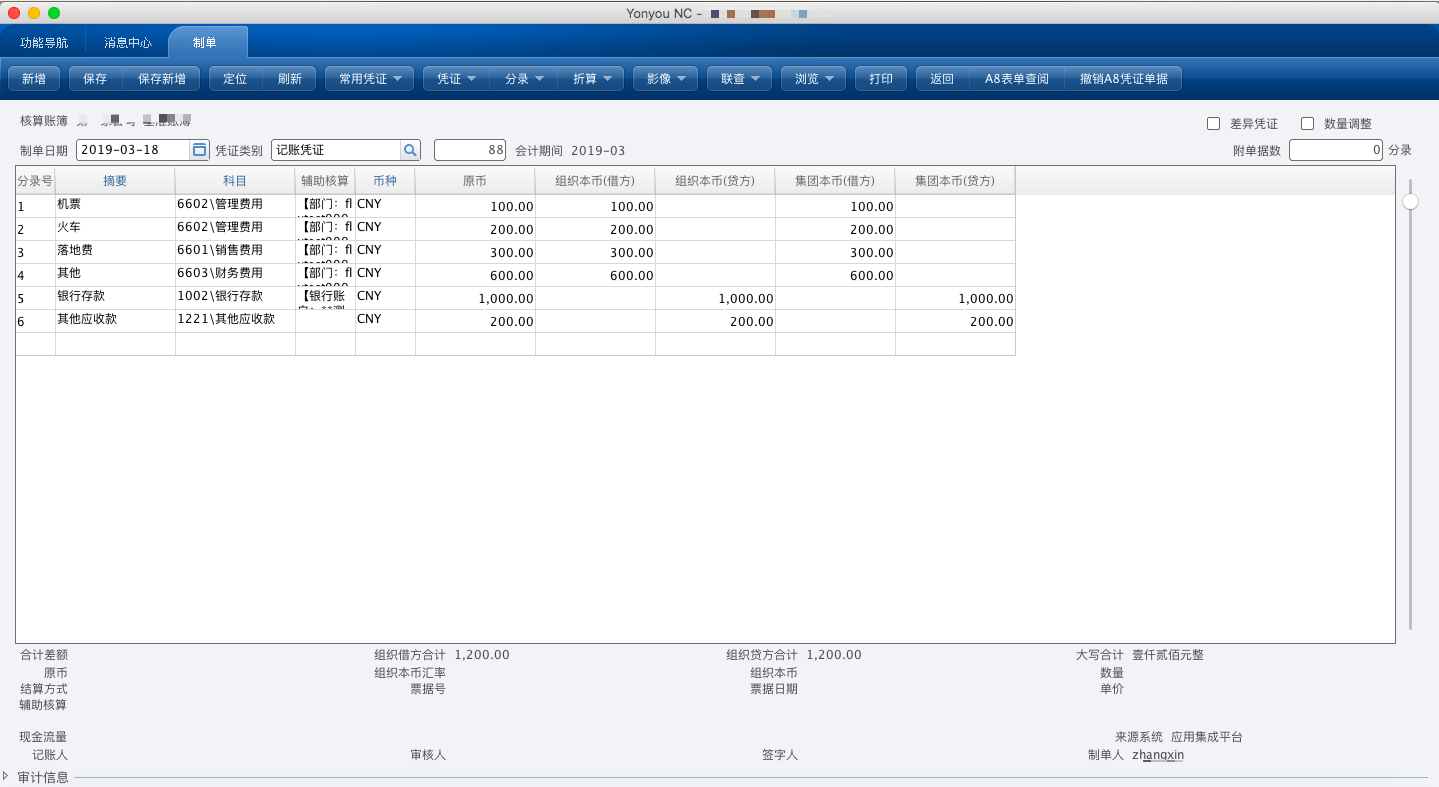Click 撤销A8凭证单据 in the toolbar

click(1123, 79)
